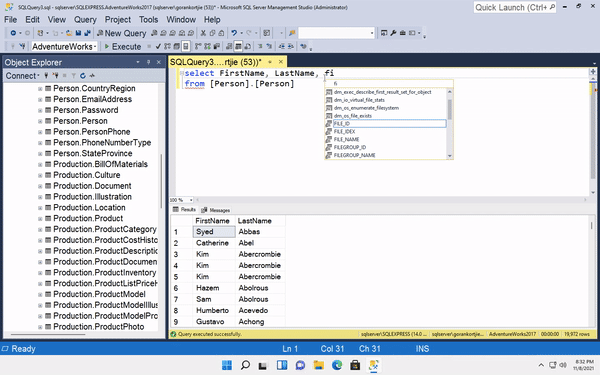Viewport: 600px width, 375px height.
Task: Click the Acevedo cell in results grid
Action: click(260, 310)
